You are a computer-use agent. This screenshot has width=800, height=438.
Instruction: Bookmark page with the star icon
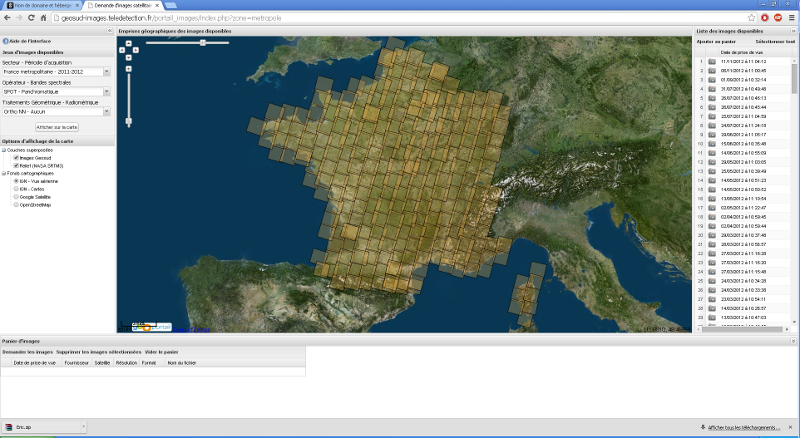coord(751,18)
